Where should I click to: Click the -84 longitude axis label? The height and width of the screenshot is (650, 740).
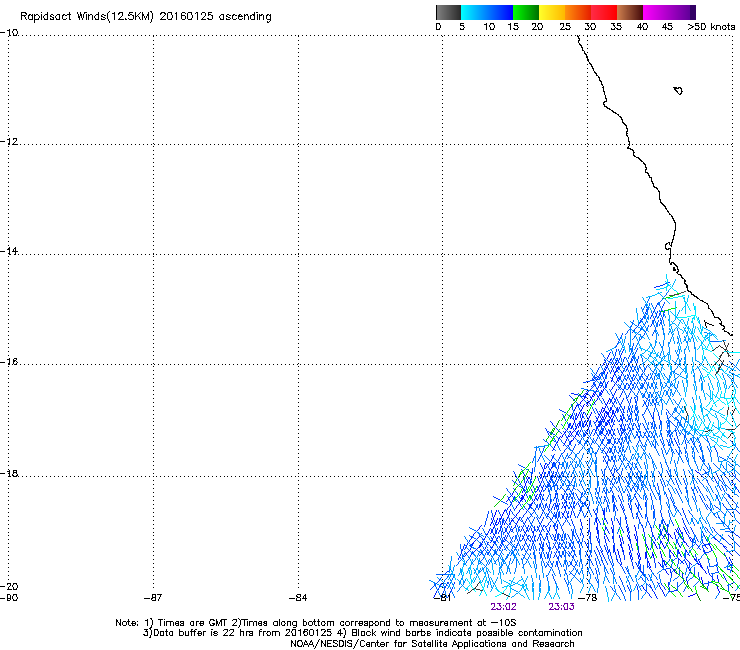(x=298, y=598)
